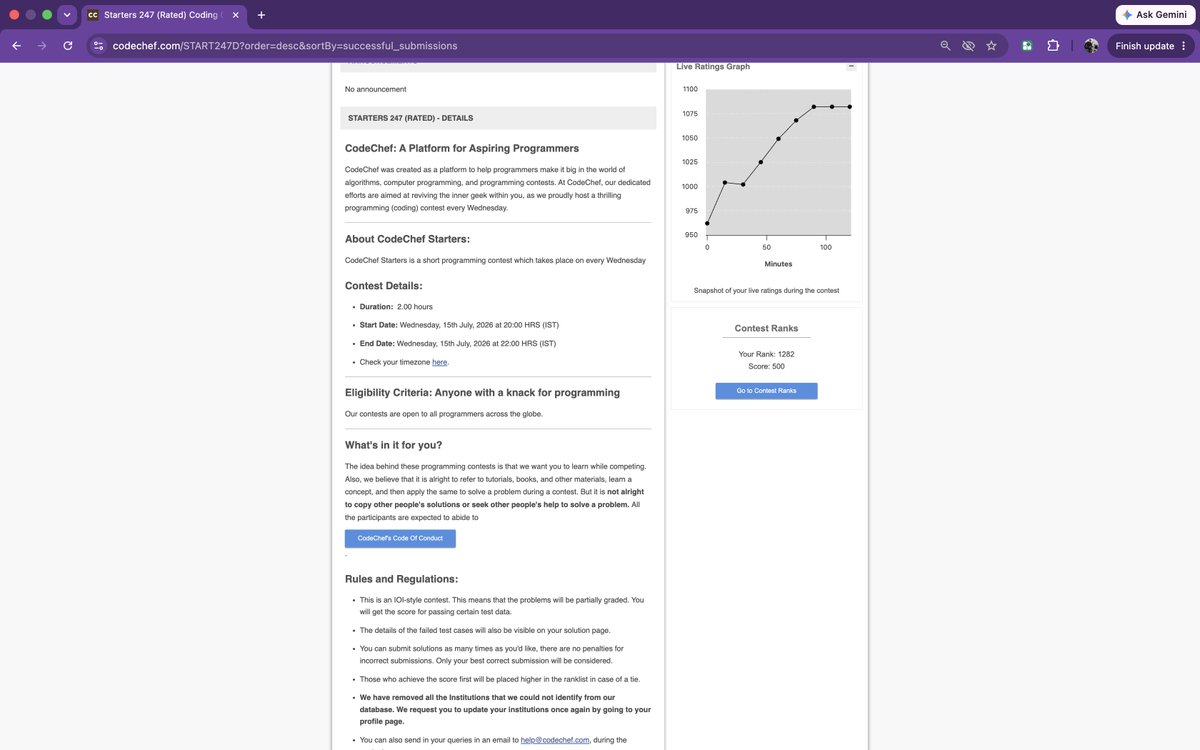Image resolution: width=1200 pixels, height=750 pixels.
Task: Bookmark this page with the star icon
Action: (991, 46)
